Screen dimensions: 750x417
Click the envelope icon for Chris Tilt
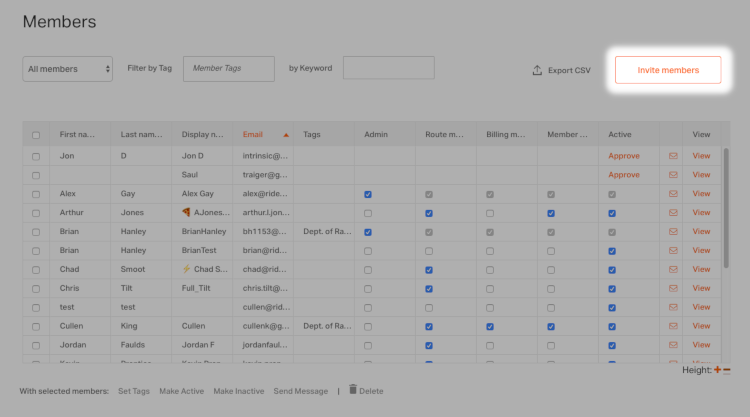pos(673,288)
